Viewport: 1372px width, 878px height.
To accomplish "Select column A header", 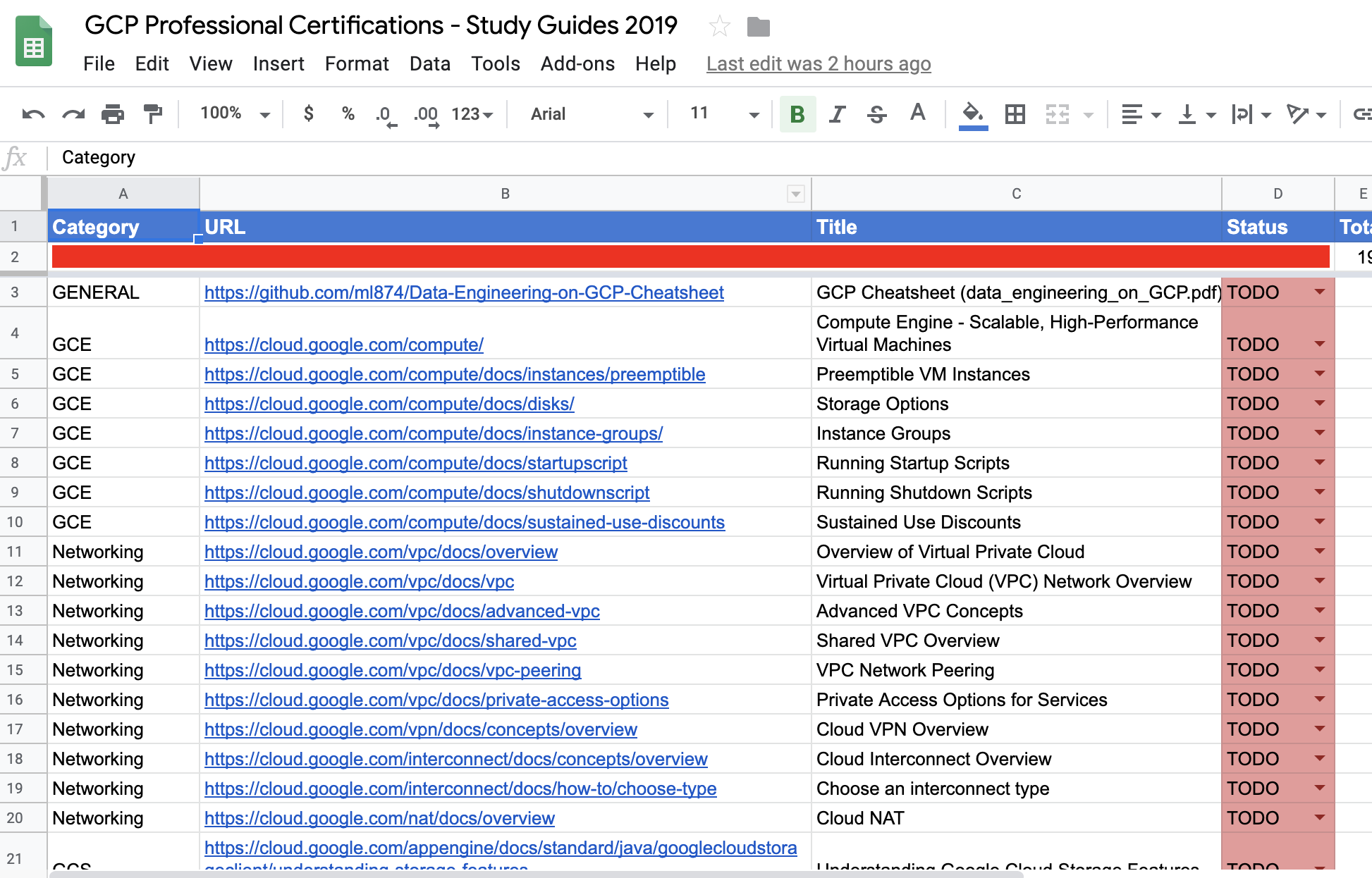I will pyautogui.click(x=123, y=194).
